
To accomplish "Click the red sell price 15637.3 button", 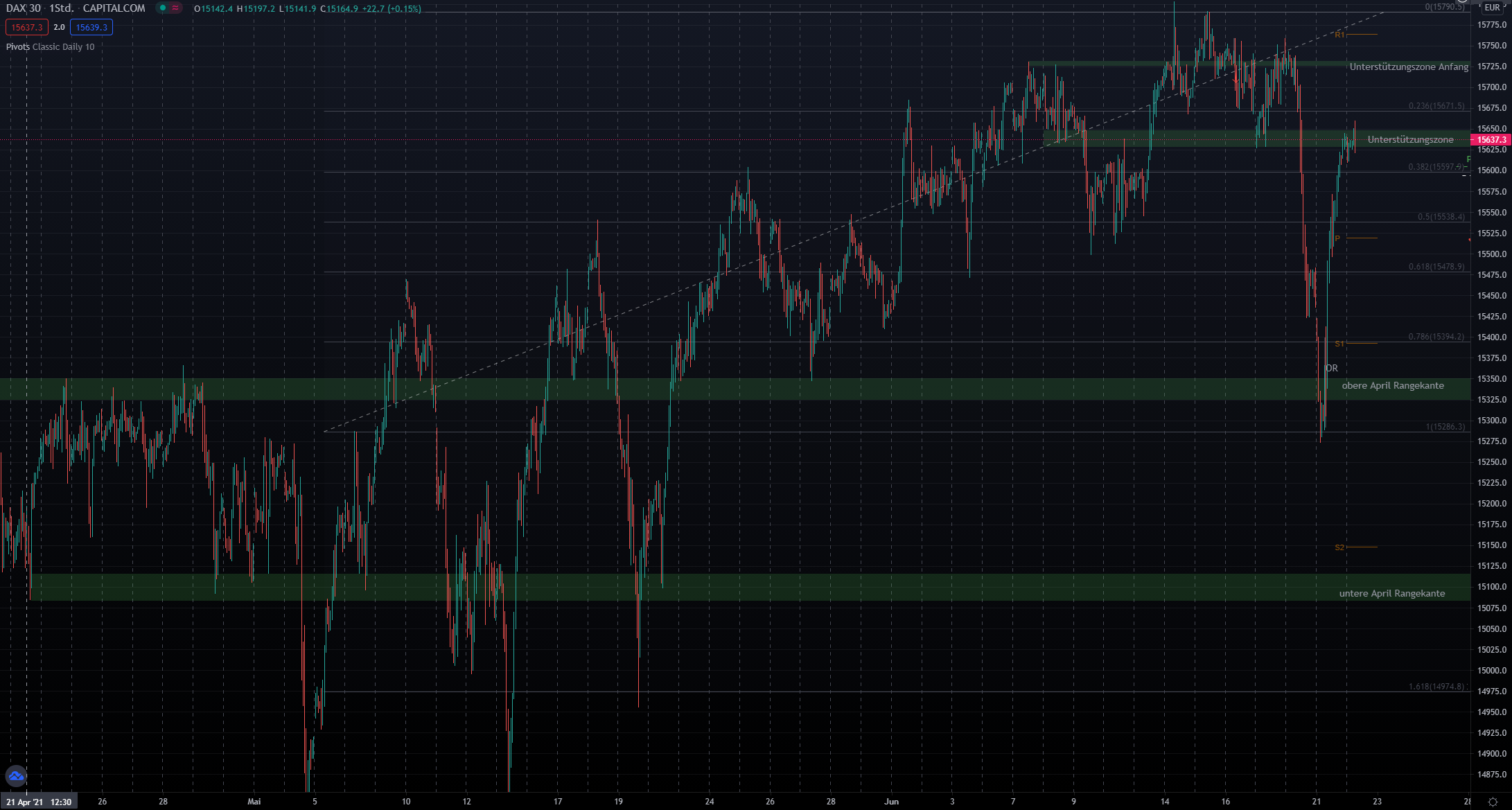I will (x=26, y=28).
